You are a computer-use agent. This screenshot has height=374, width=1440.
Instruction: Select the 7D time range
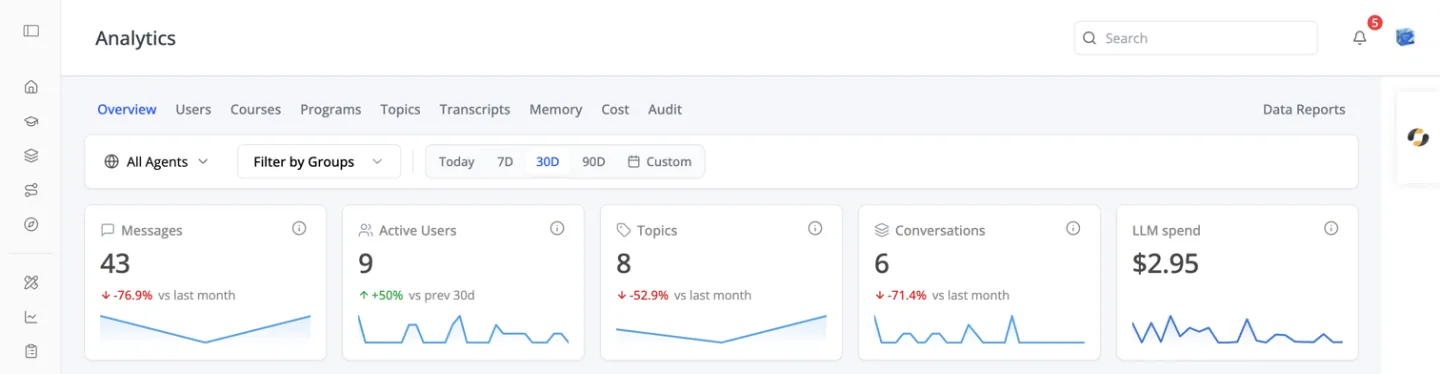[505, 161]
